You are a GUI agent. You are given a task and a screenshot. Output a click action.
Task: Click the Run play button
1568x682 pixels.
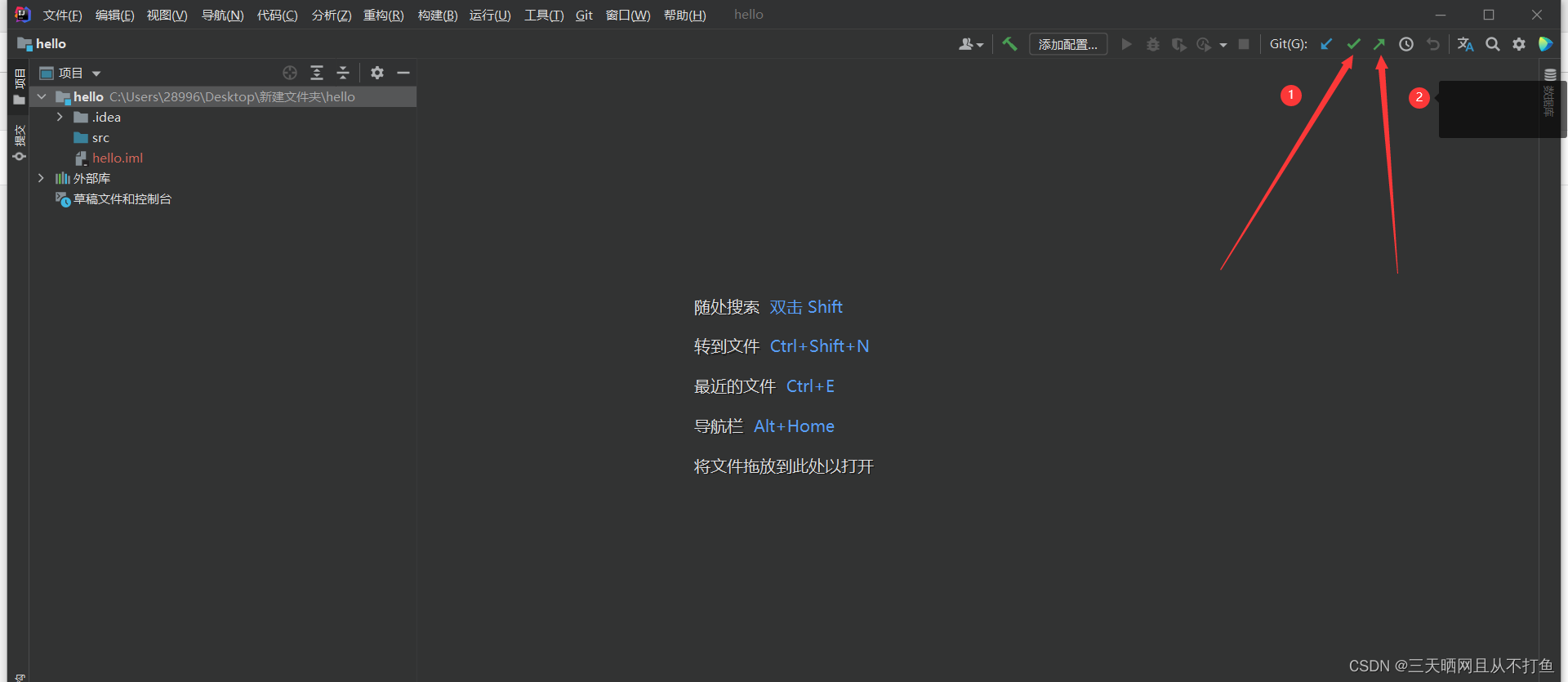1126,44
